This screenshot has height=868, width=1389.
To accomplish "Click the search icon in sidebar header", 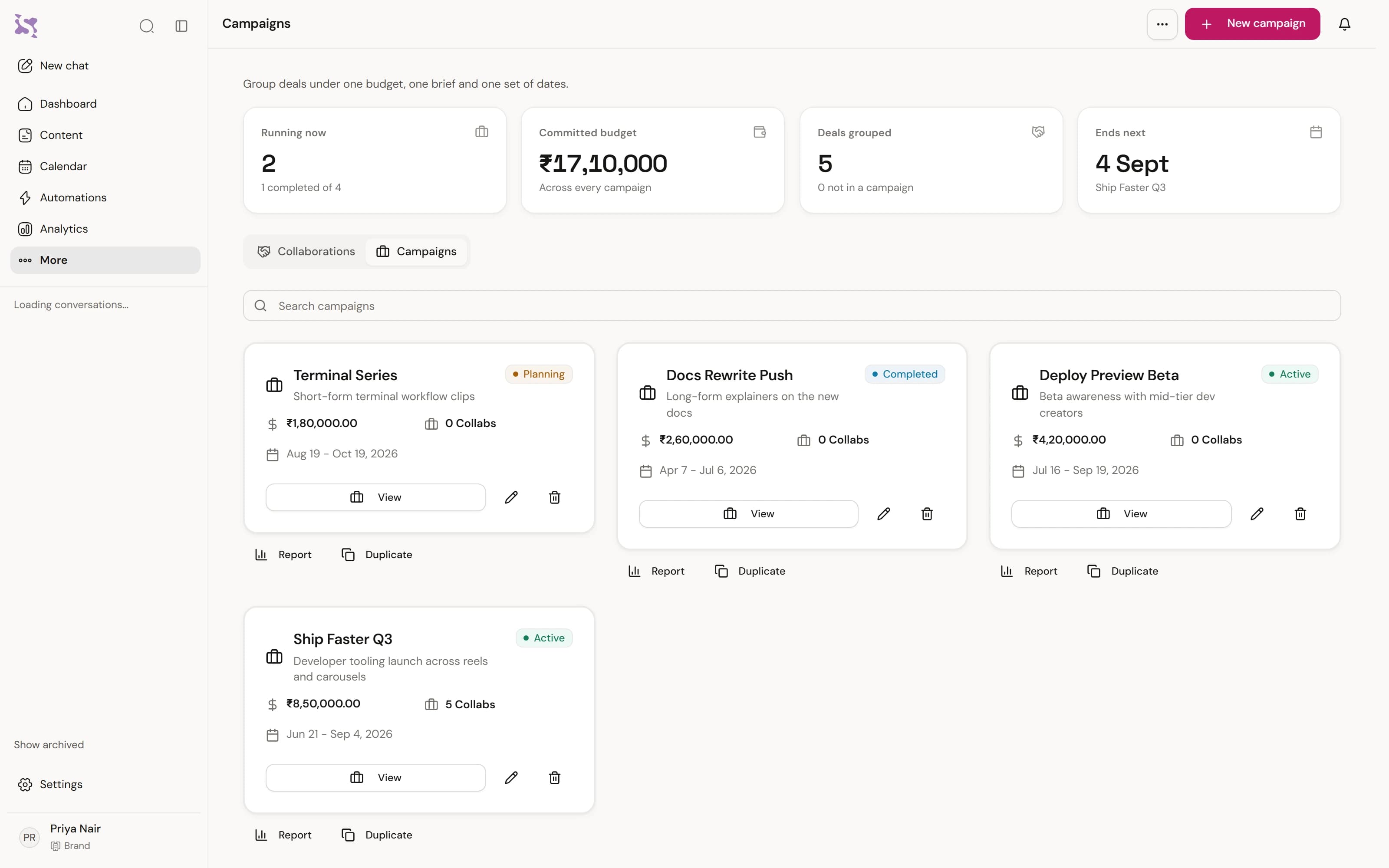I will coord(146,26).
